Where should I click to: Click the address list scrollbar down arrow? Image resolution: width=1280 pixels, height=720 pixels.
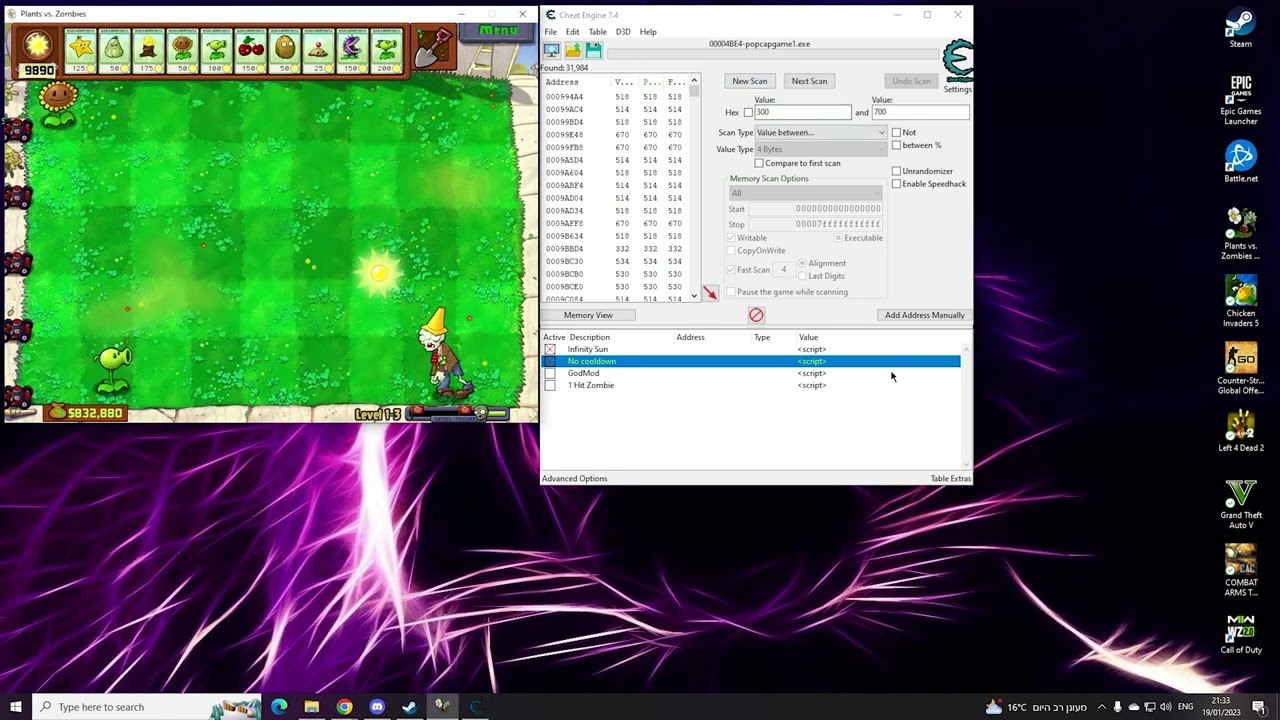click(694, 297)
